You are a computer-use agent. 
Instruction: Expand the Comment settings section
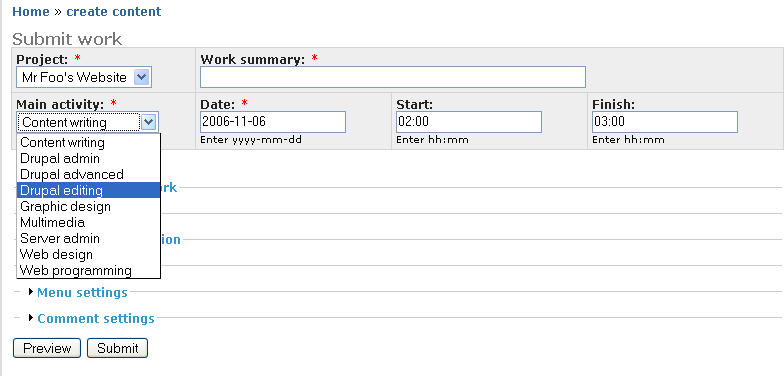96,318
